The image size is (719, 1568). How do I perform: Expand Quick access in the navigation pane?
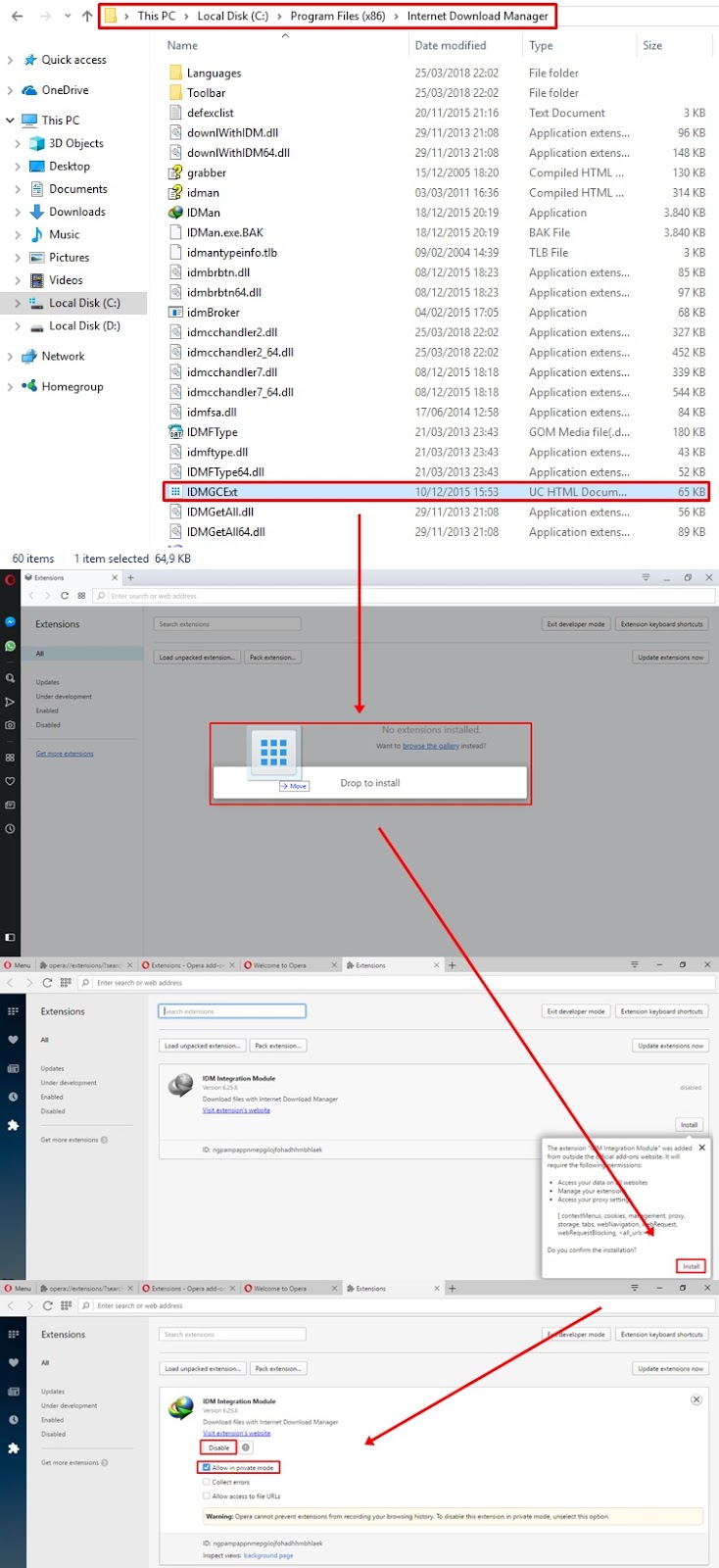(x=10, y=60)
